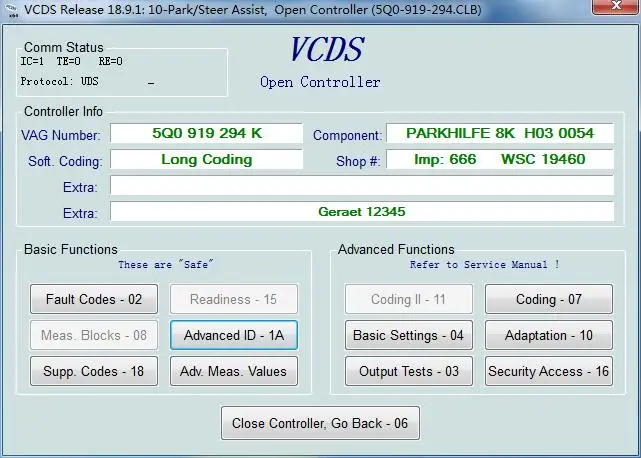Click the VCDS icon in title bar
Viewport: 641px width, 458px height.
12,10
